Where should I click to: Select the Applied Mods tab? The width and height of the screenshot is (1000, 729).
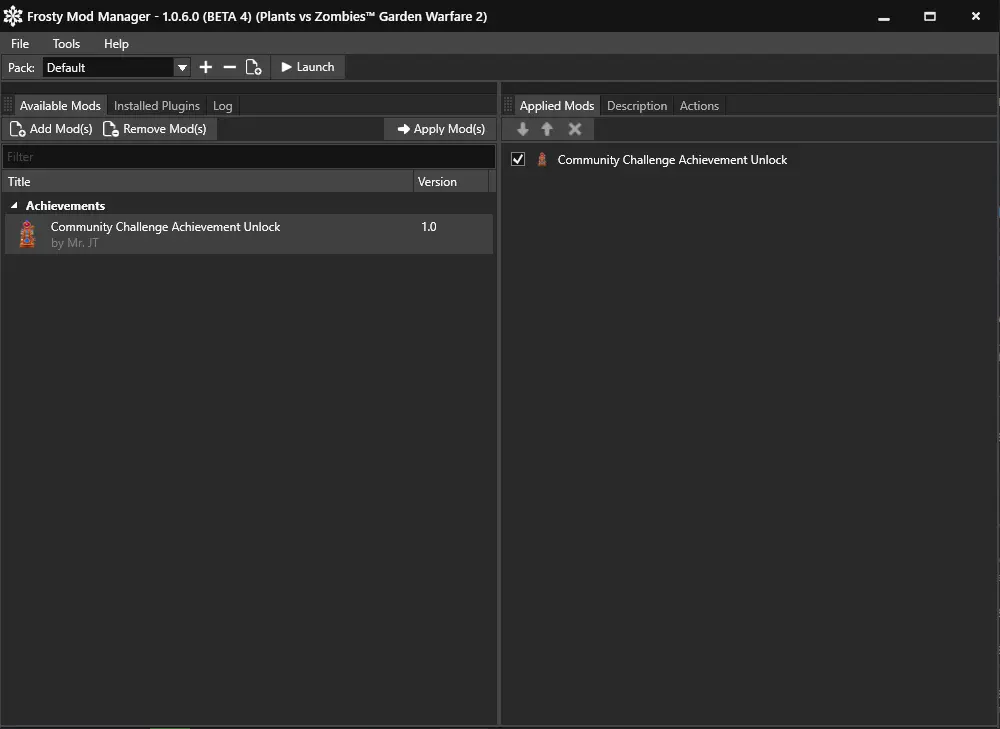[557, 106]
